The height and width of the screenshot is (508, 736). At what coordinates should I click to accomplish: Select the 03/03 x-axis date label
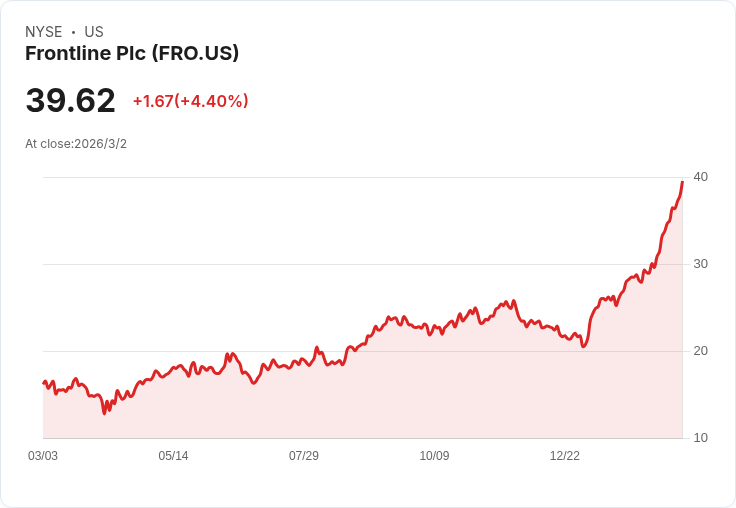point(43,456)
